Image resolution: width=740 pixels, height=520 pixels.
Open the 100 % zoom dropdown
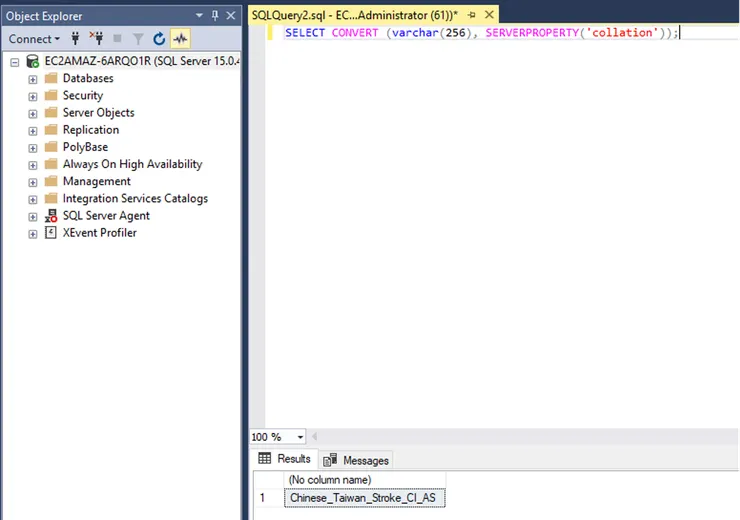[300, 437]
